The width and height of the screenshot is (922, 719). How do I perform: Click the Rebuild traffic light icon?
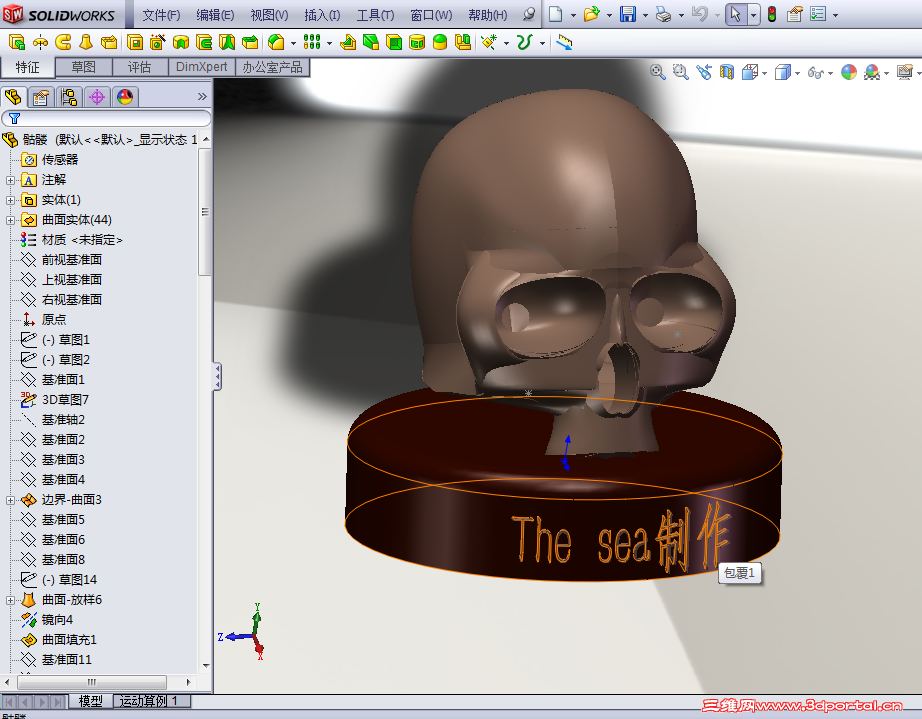772,14
